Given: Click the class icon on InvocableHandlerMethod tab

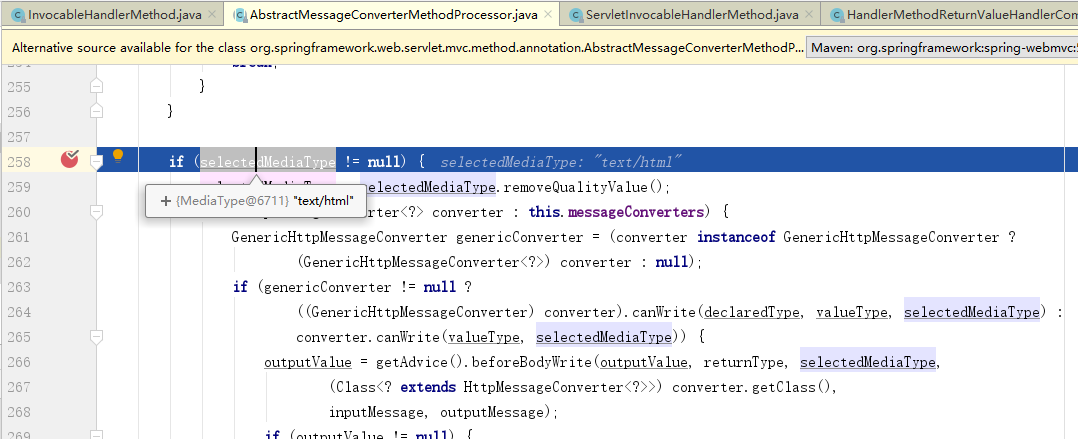Looking at the screenshot, I should (19, 15).
